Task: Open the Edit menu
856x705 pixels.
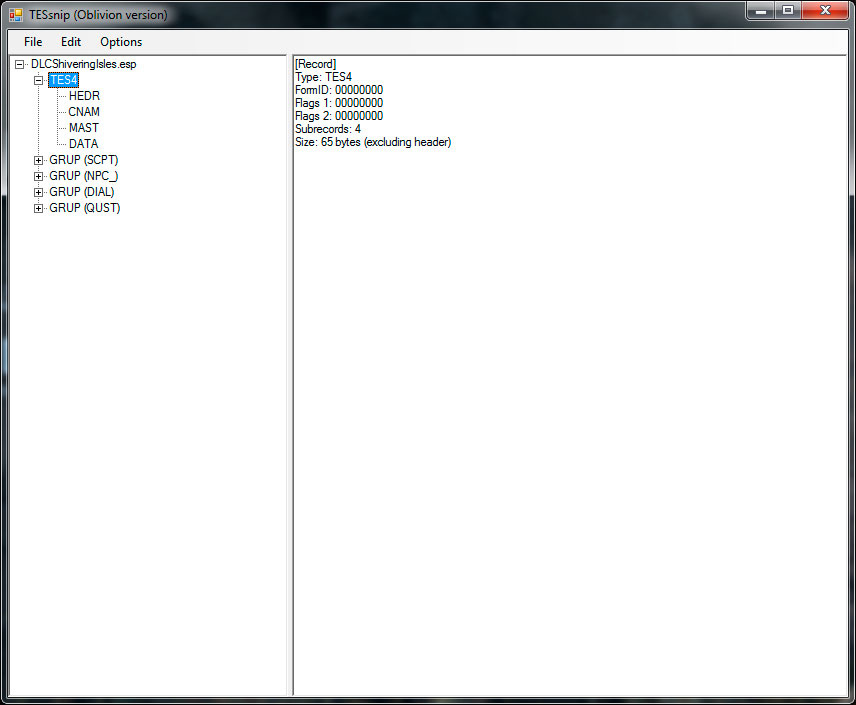Action: click(x=71, y=42)
